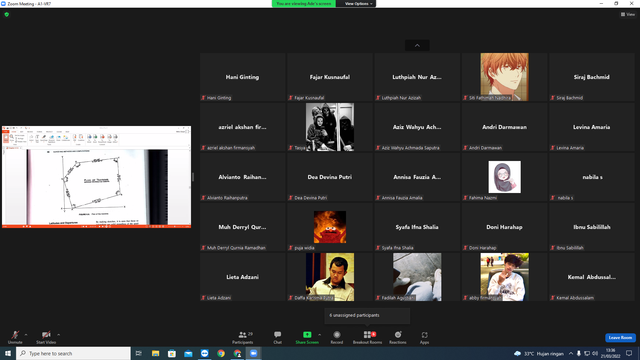Click muted mic icon beside Siraj Bachmid label
This screenshot has width=640, height=360.
pyautogui.click(x=553, y=98)
